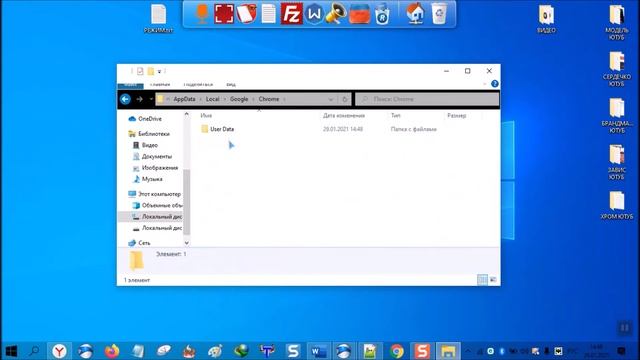Open the megaphone icon in the dock
This screenshot has height=360, width=640.
pos(336,13)
